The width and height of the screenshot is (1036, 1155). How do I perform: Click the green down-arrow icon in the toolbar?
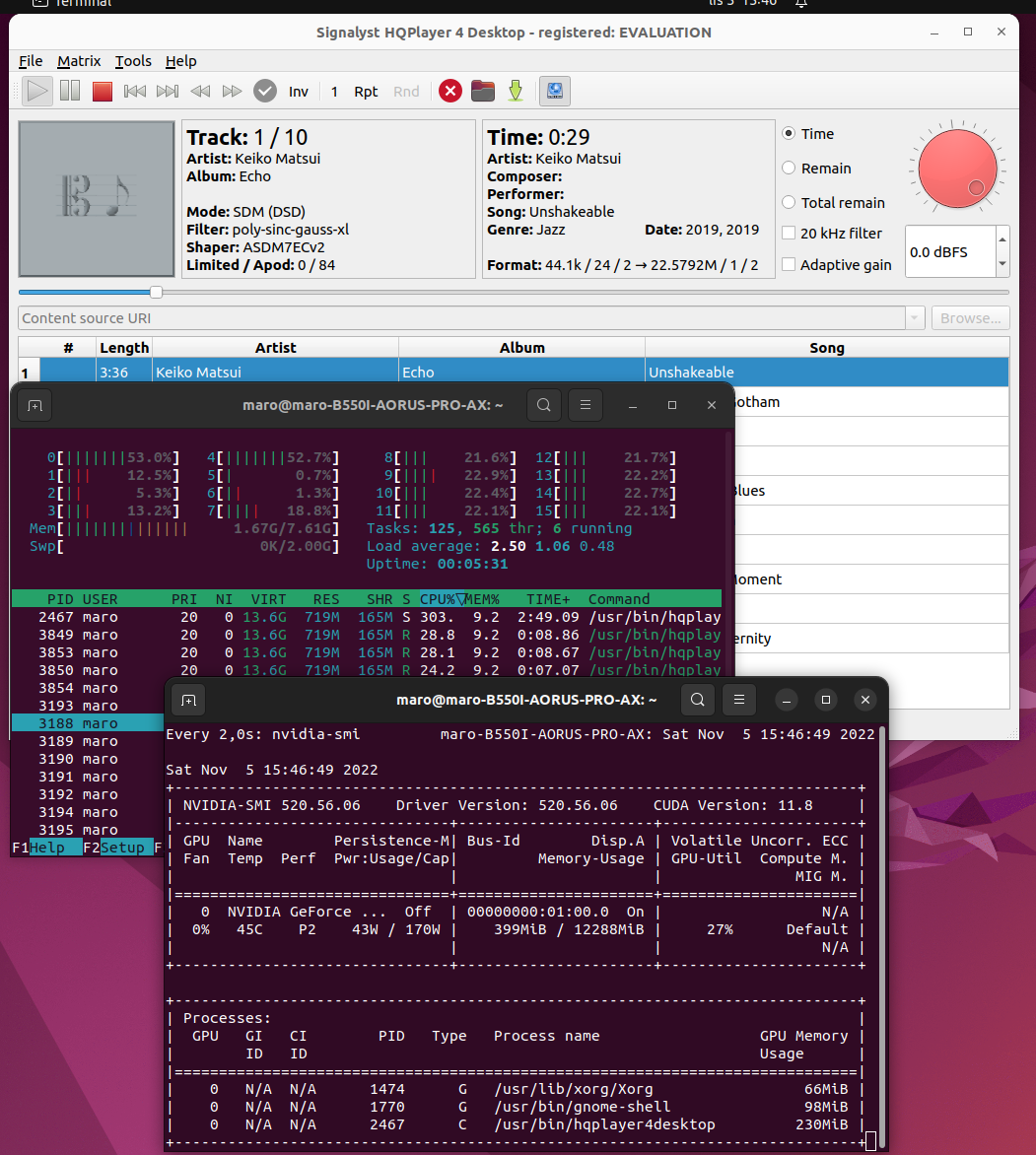coord(516,92)
